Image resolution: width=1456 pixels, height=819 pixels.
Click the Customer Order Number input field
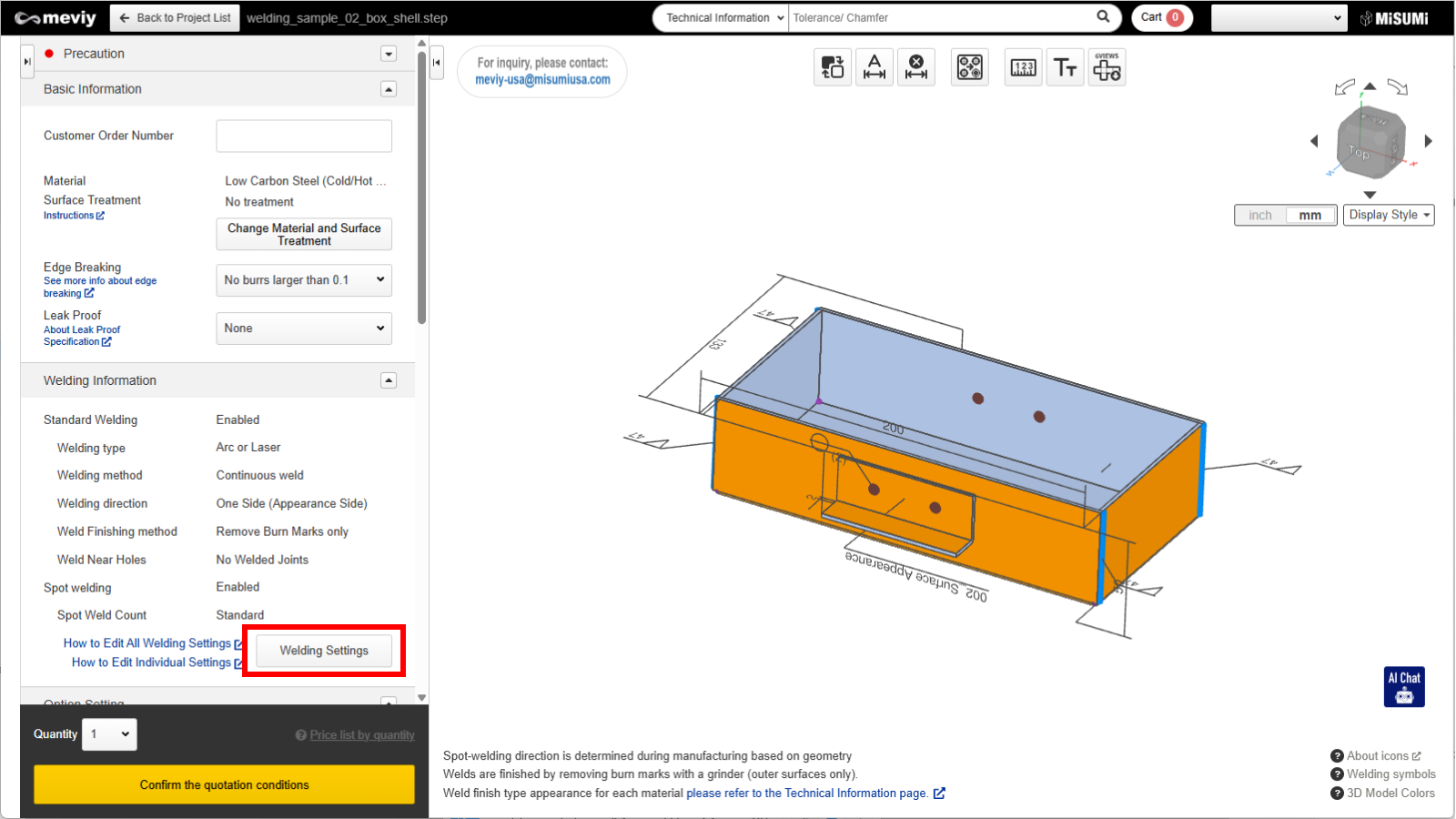tap(304, 136)
